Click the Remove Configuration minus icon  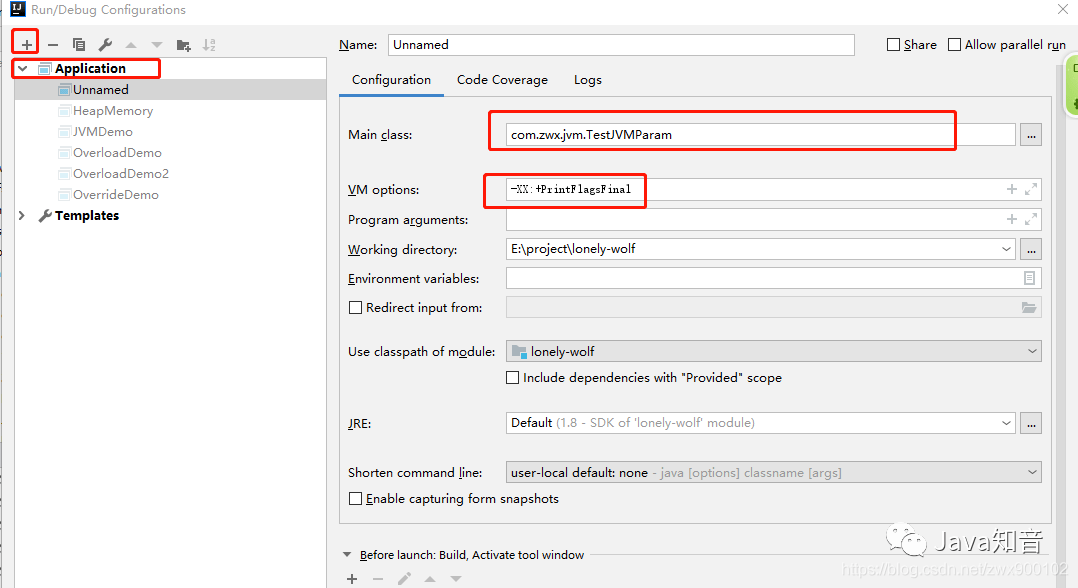tap(53, 45)
